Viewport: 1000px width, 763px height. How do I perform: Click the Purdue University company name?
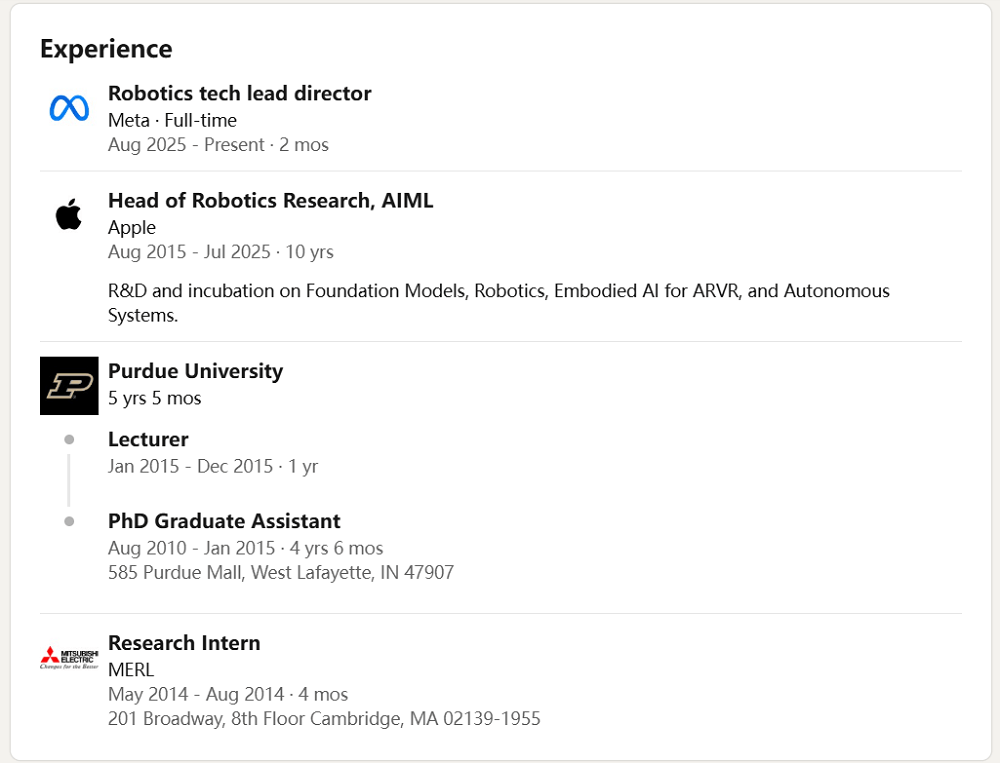(195, 371)
